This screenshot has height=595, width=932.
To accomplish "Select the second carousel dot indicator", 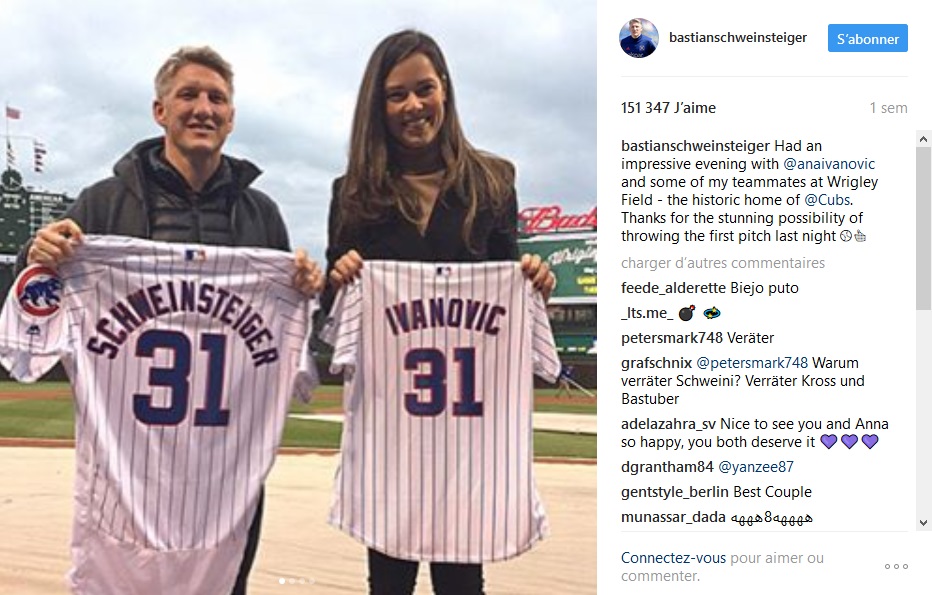I will point(291,581).
